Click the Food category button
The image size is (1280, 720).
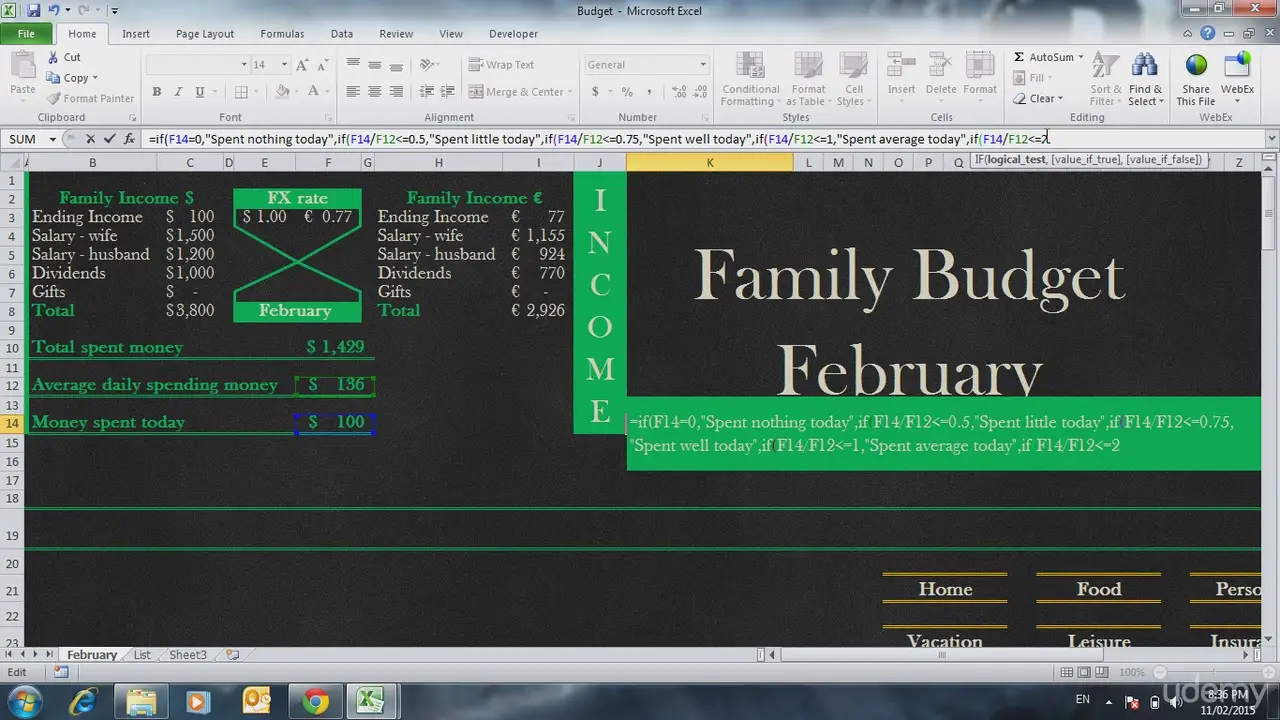(x=1099, y=589)
